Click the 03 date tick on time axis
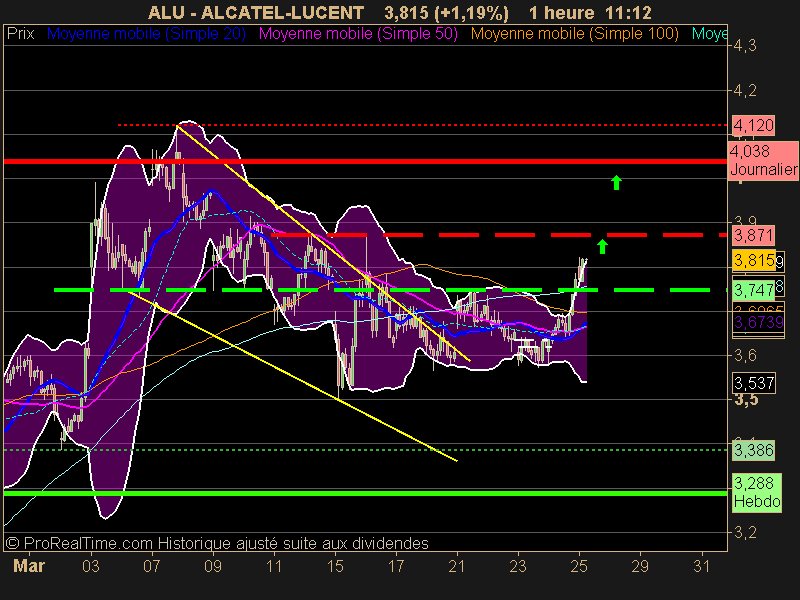The width and height of the screenshot is (800, 600). (91, 566)
